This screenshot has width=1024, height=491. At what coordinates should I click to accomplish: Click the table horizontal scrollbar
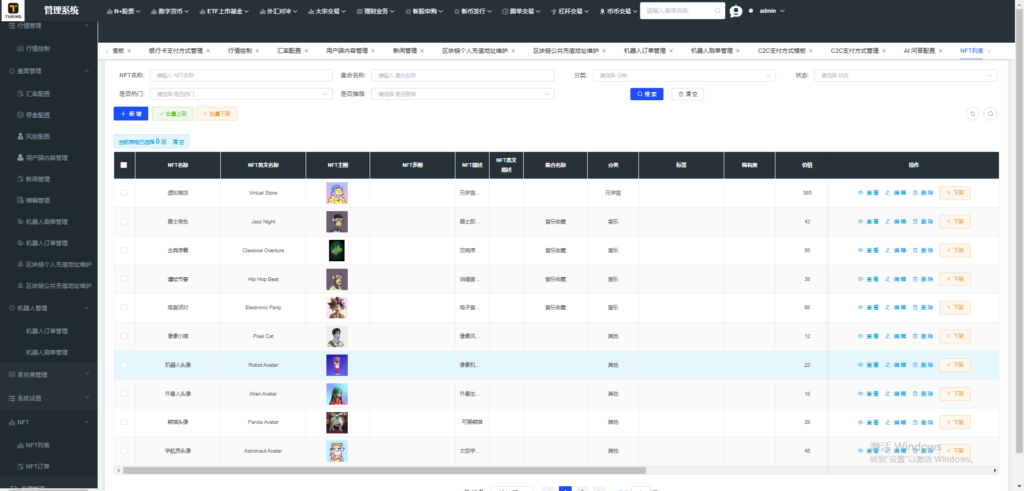pos(384,470)
